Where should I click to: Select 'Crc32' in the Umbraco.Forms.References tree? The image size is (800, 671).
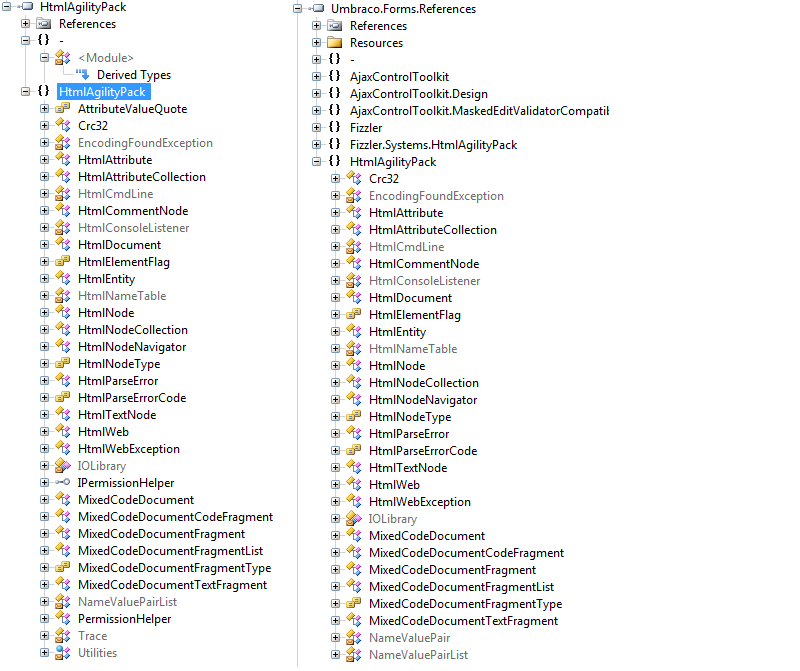384,179
